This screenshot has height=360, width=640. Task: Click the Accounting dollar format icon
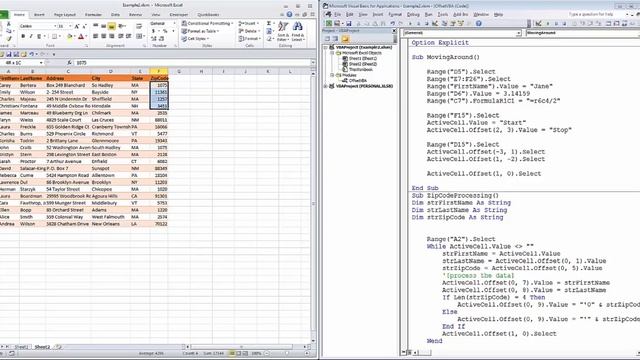[154, 31]
